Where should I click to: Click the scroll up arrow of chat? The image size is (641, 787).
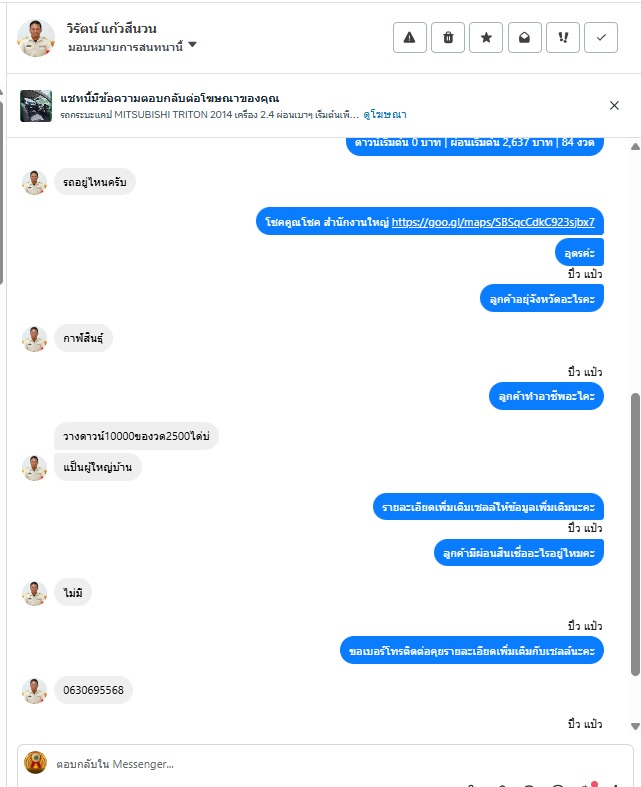(635, 147)
